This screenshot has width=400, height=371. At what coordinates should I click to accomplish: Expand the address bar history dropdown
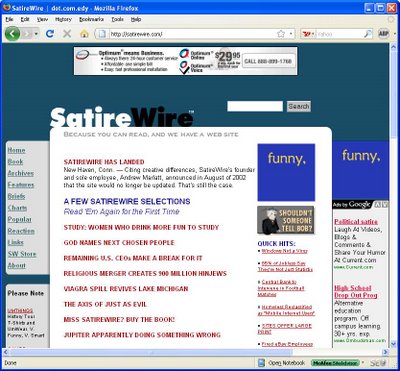(291, 34)
